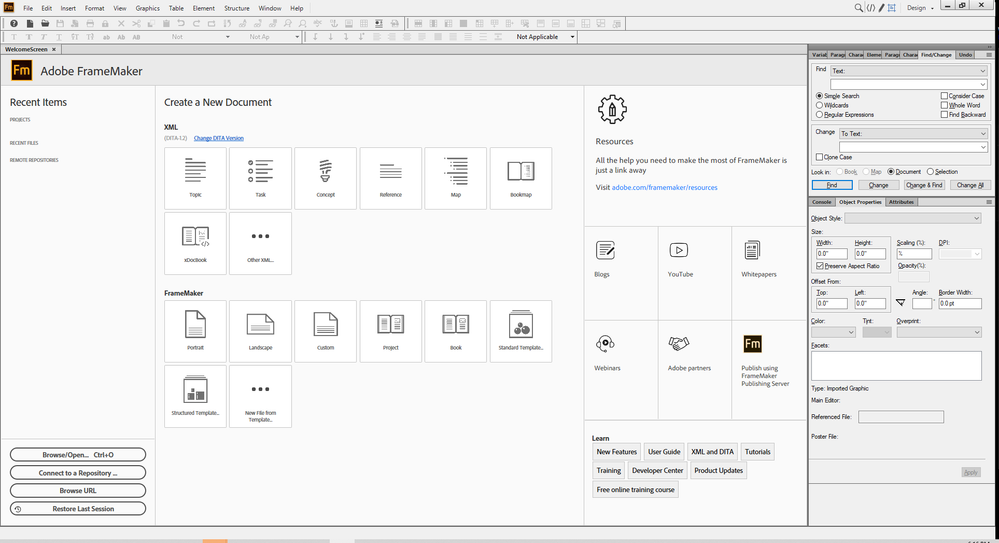Screen dimensions: 999x543
Task: Create a new Concept XML document
Action: (326, 178)
